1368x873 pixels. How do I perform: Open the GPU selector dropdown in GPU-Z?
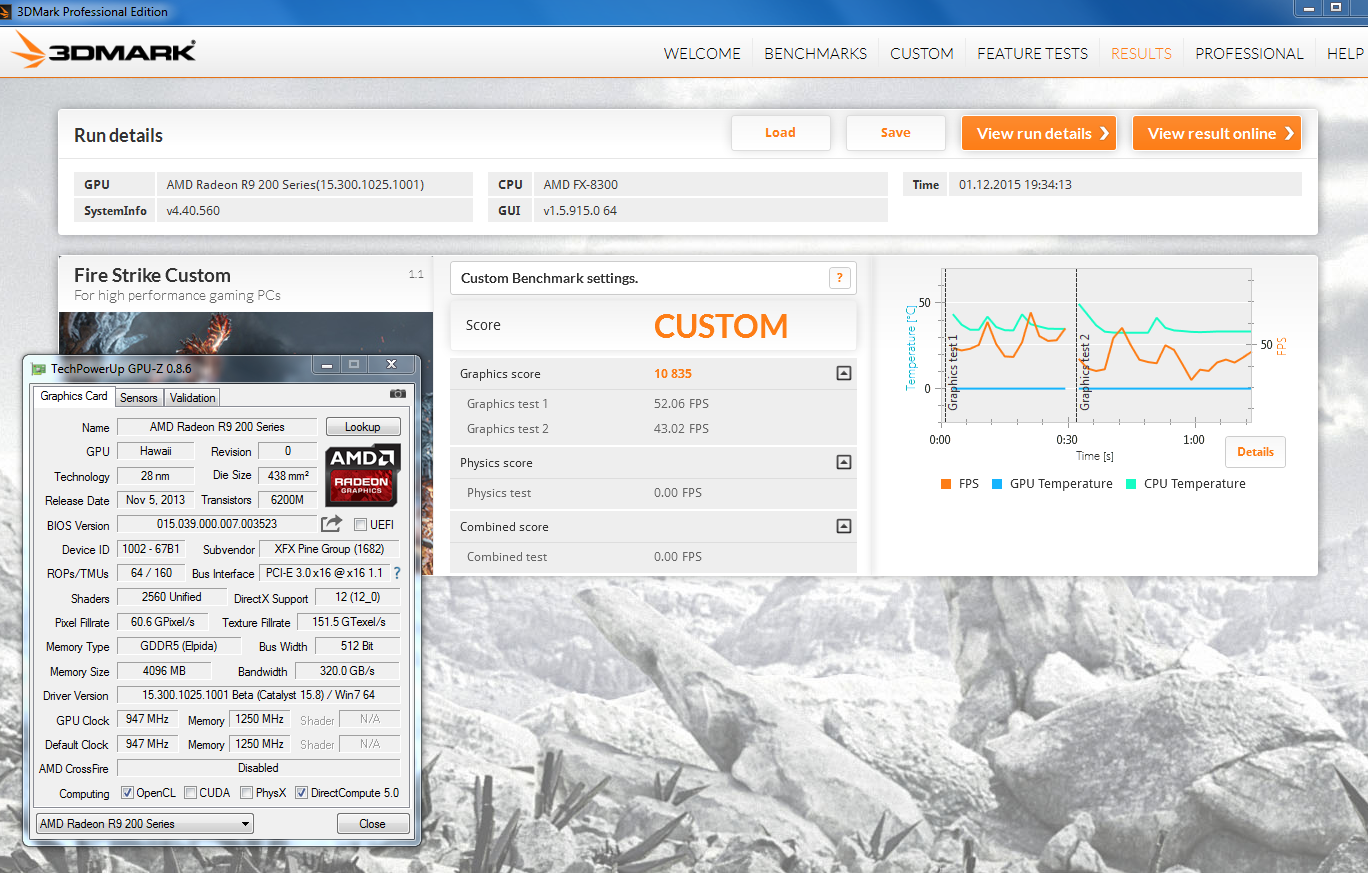(x=144, y=824)
